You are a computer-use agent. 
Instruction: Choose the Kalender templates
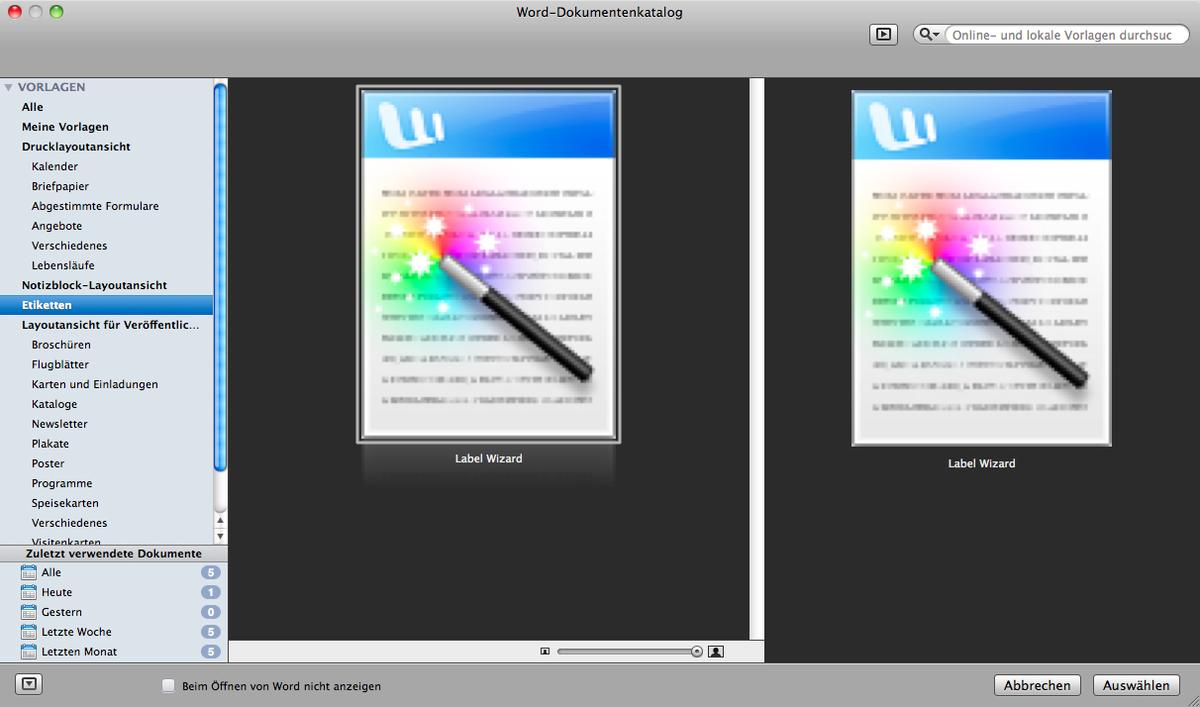coord(55,167)
